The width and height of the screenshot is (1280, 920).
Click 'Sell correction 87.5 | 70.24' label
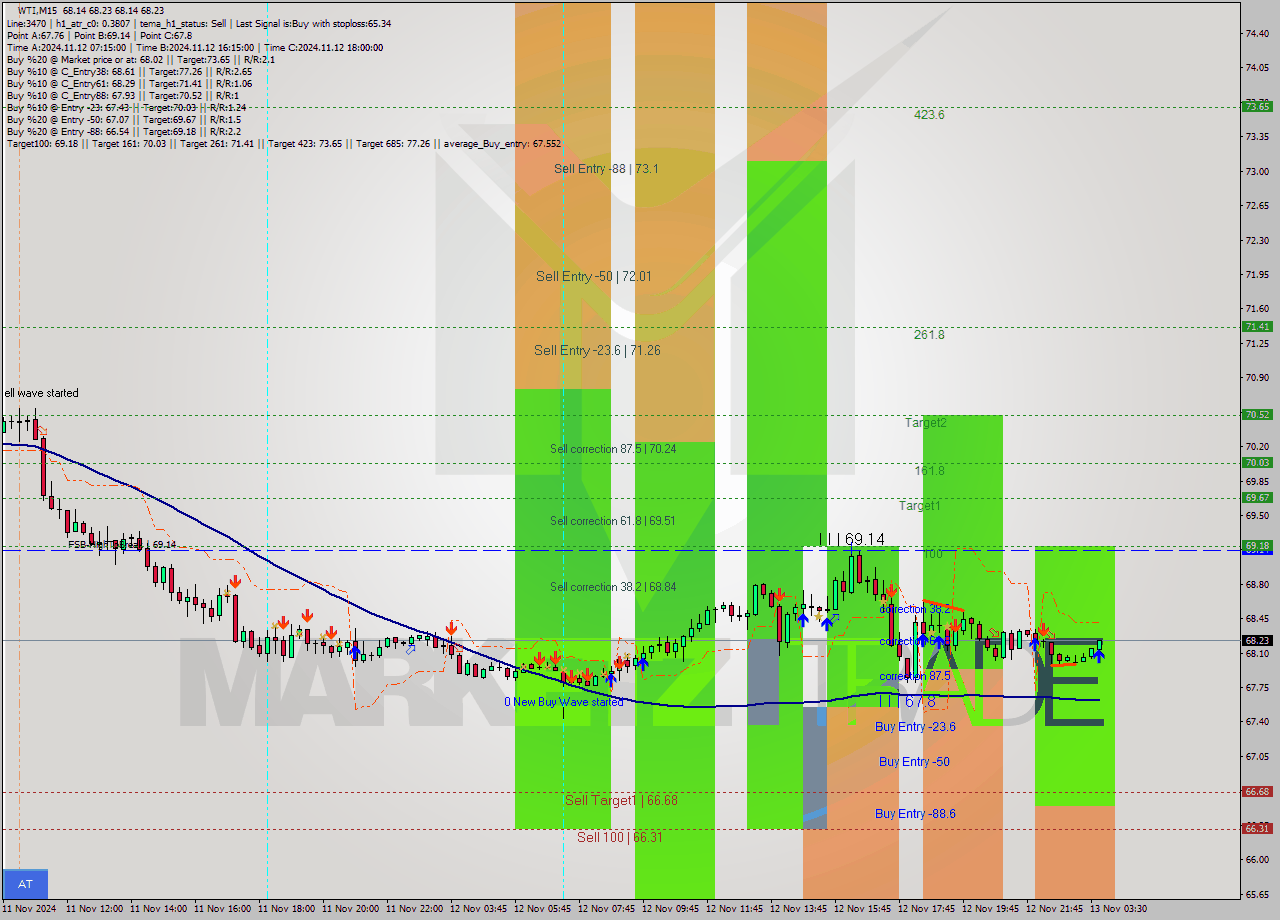pyautogui.click(x=613, y=449)
